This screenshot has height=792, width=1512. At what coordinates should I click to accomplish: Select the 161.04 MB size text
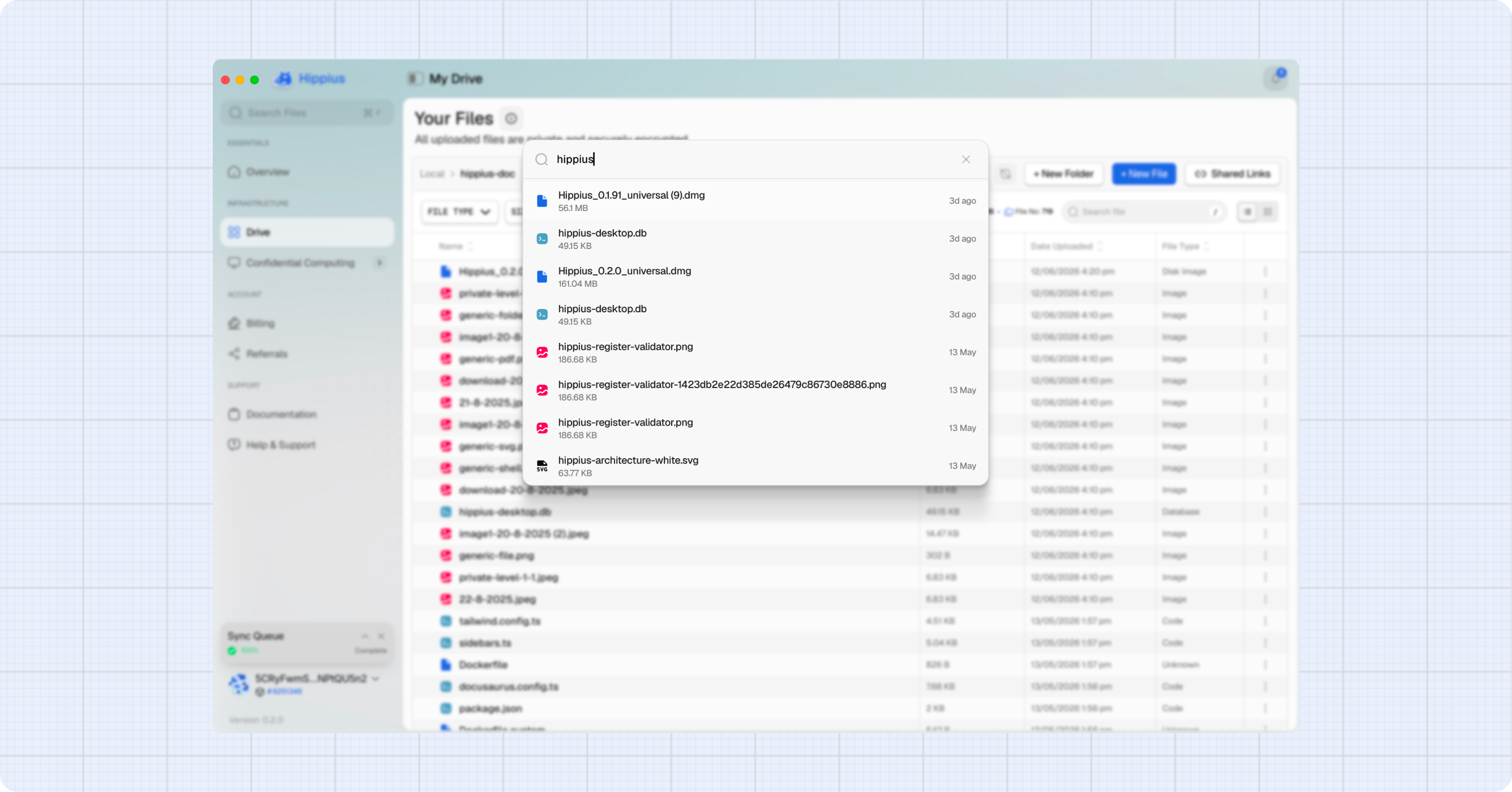(577, 284)
